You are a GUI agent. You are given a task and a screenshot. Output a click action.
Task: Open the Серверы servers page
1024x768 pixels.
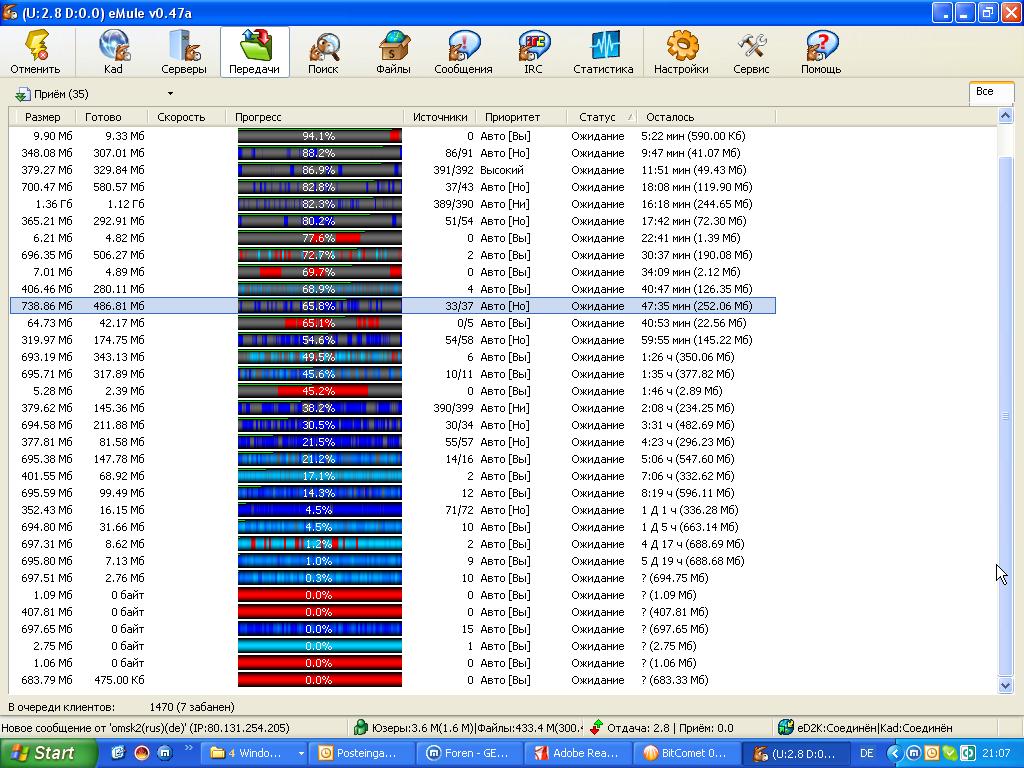184,52
